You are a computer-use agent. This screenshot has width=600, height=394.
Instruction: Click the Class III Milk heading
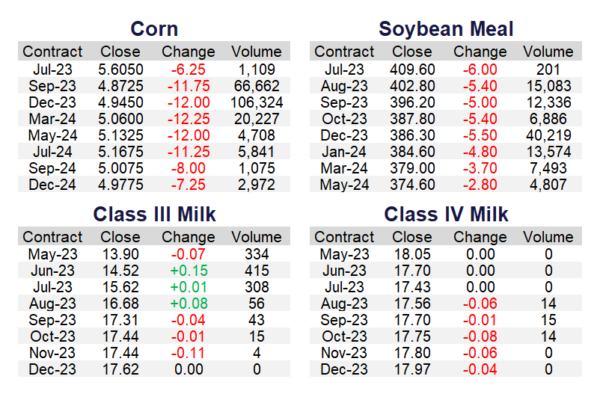155,214
